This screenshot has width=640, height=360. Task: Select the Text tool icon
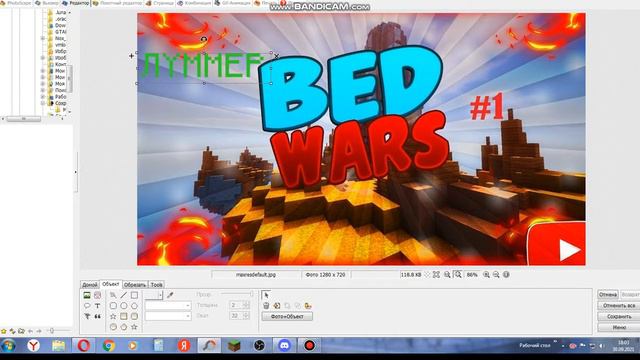98,306
